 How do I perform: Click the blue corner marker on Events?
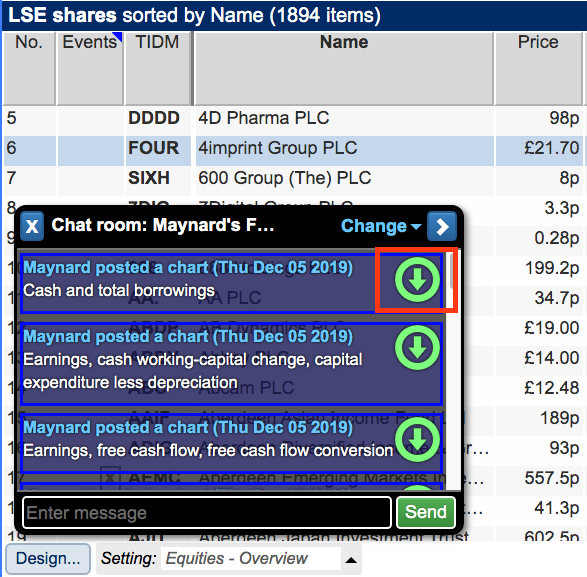tap(118, 36)
